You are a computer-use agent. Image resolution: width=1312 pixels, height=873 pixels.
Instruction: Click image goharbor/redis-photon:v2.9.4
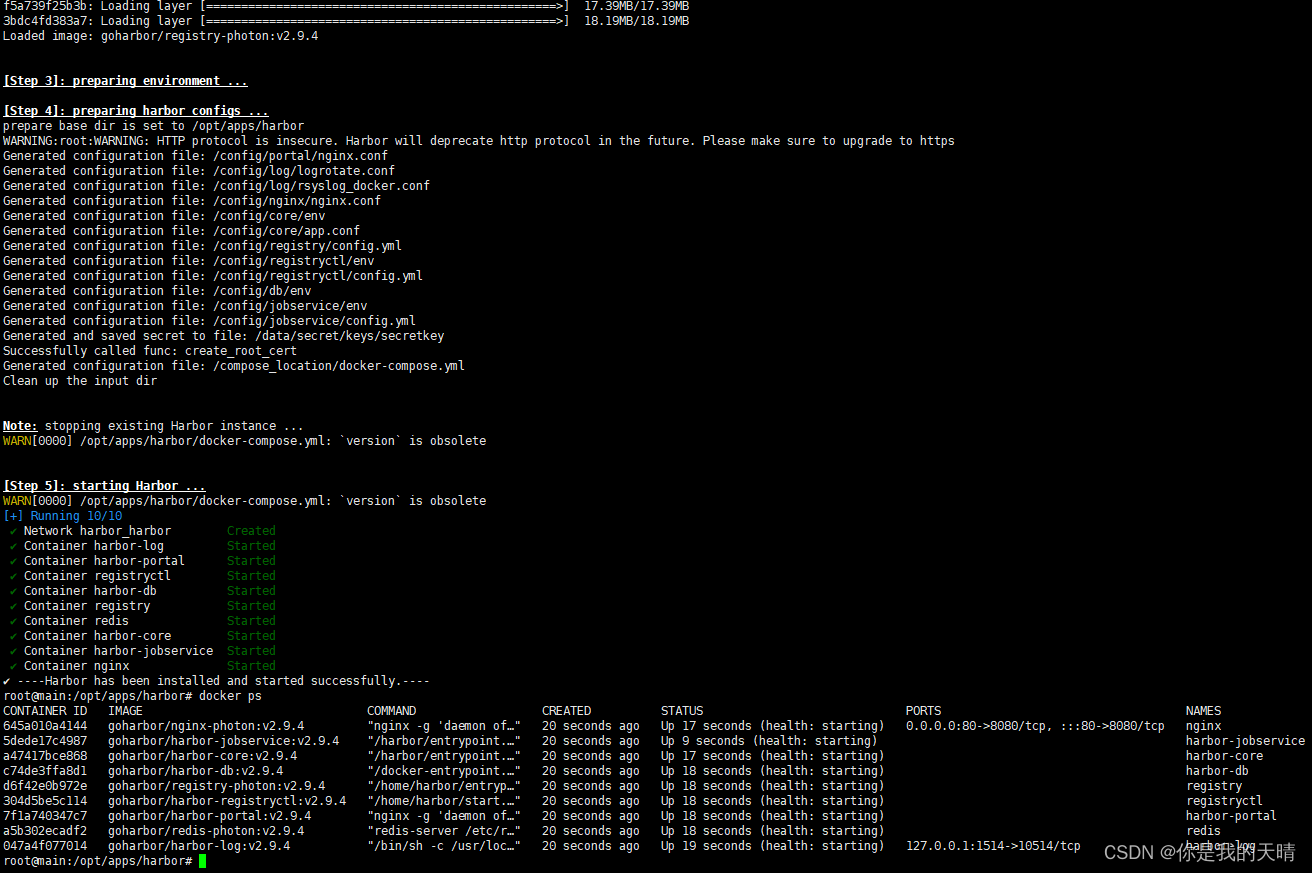pyautogui.click(x=206, y=831)
